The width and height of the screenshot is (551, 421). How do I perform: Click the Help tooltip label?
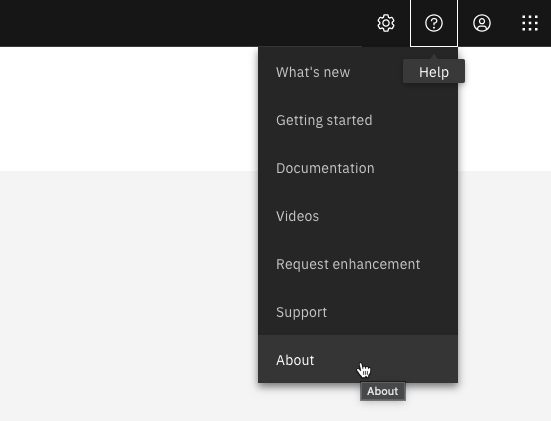[x=434, y=72]
